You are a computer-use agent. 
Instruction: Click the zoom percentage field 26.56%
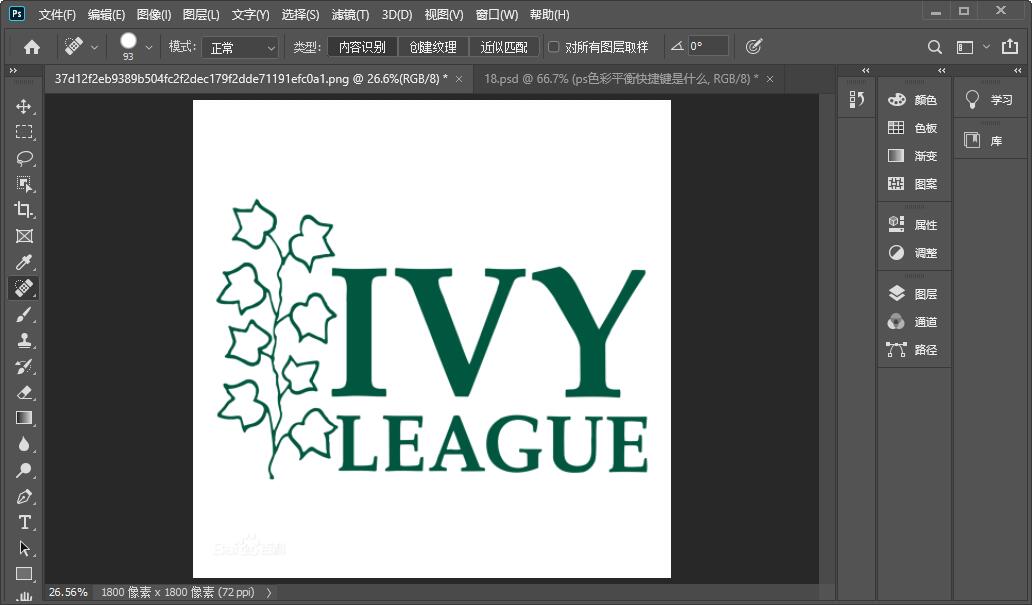pos(68,592)
